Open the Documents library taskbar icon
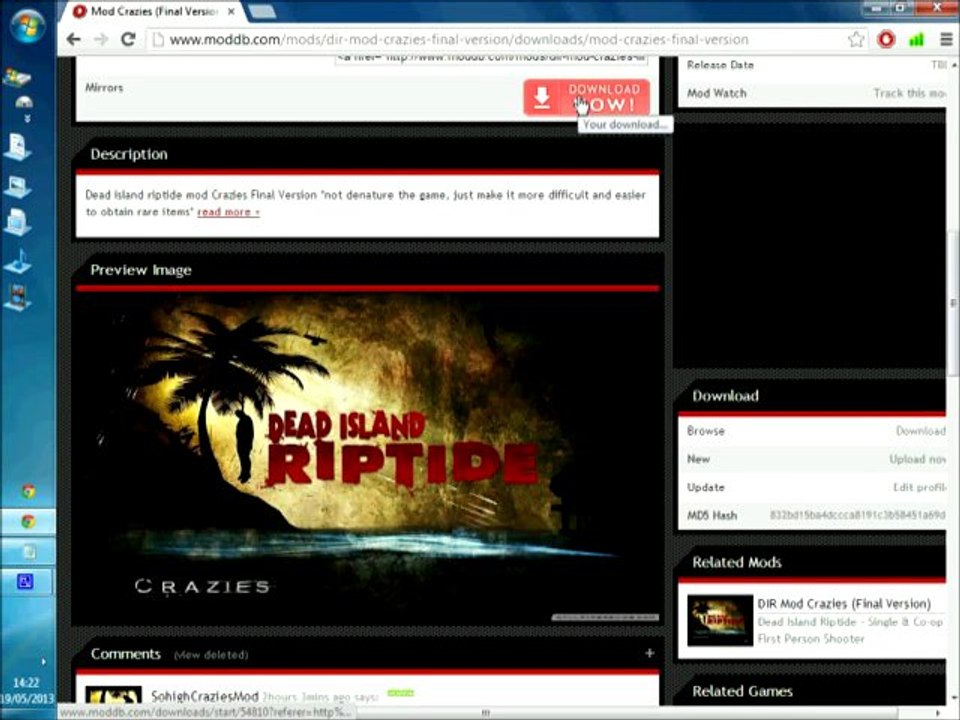The image size is (960, 720). pyautogui.click(x=17, y=148)
